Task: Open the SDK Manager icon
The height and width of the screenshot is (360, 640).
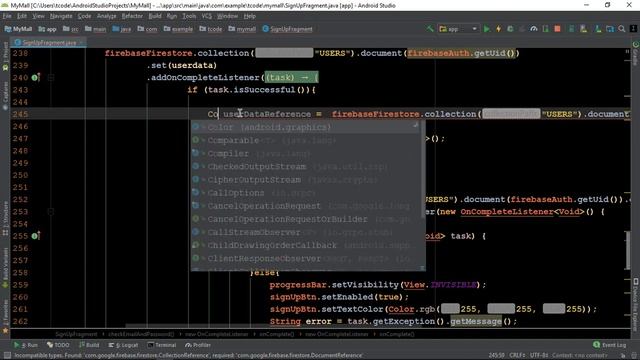Action: [598, 29]
